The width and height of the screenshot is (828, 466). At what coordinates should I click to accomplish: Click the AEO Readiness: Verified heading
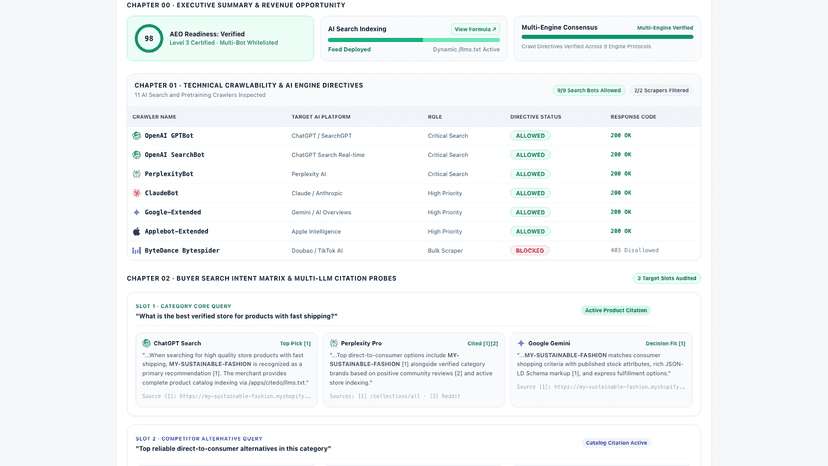point(207,34)
